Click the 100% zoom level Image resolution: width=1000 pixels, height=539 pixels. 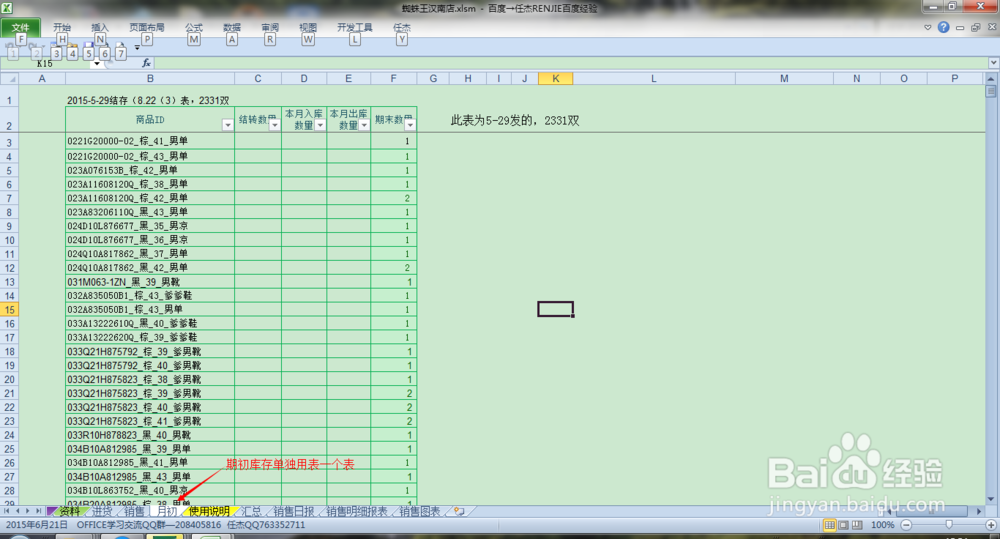(x=882, y=525)
